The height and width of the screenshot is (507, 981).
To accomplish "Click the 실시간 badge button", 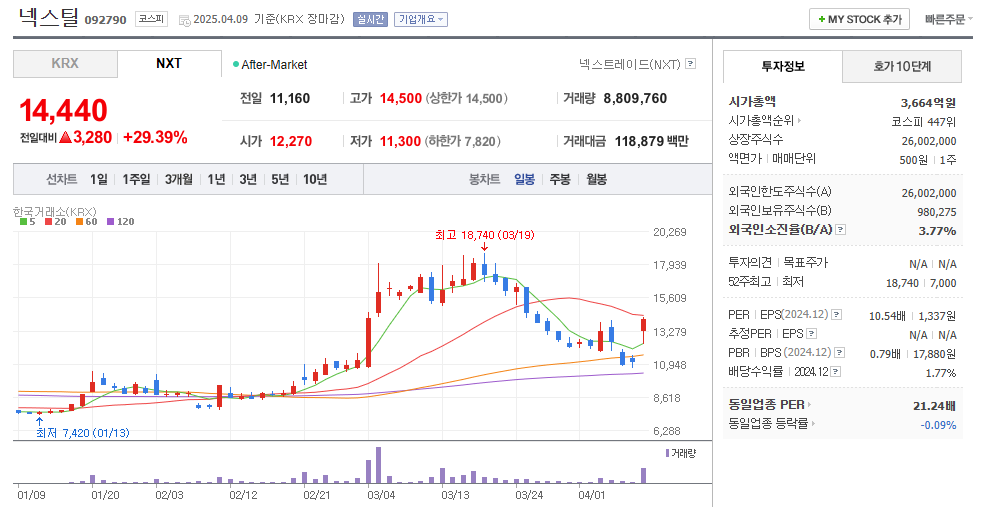I will tap(371, 19).
